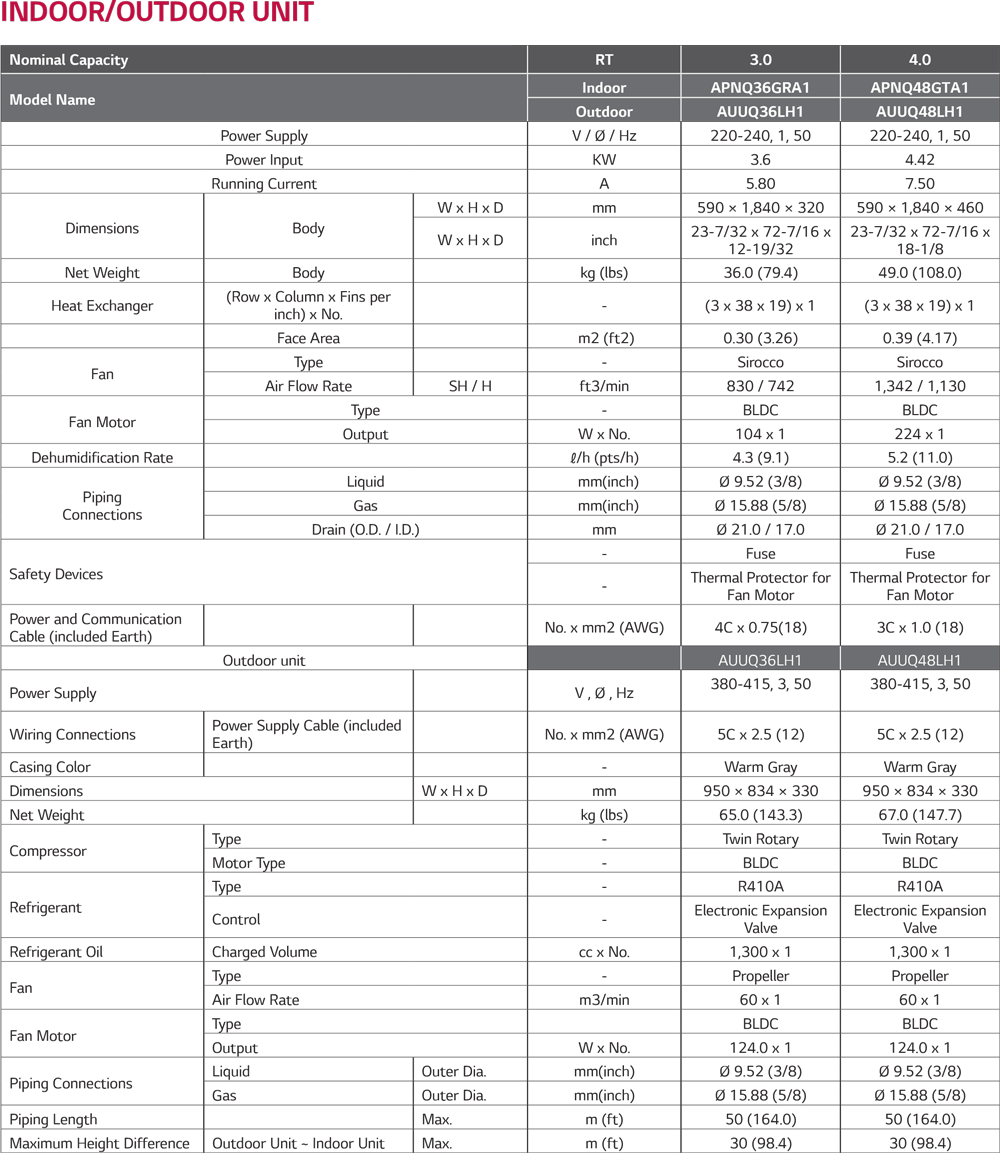This screenshot has width=1000, height=1153.
Task: Click the 4.0 capacity header
Action: click(x=919, y=60)
